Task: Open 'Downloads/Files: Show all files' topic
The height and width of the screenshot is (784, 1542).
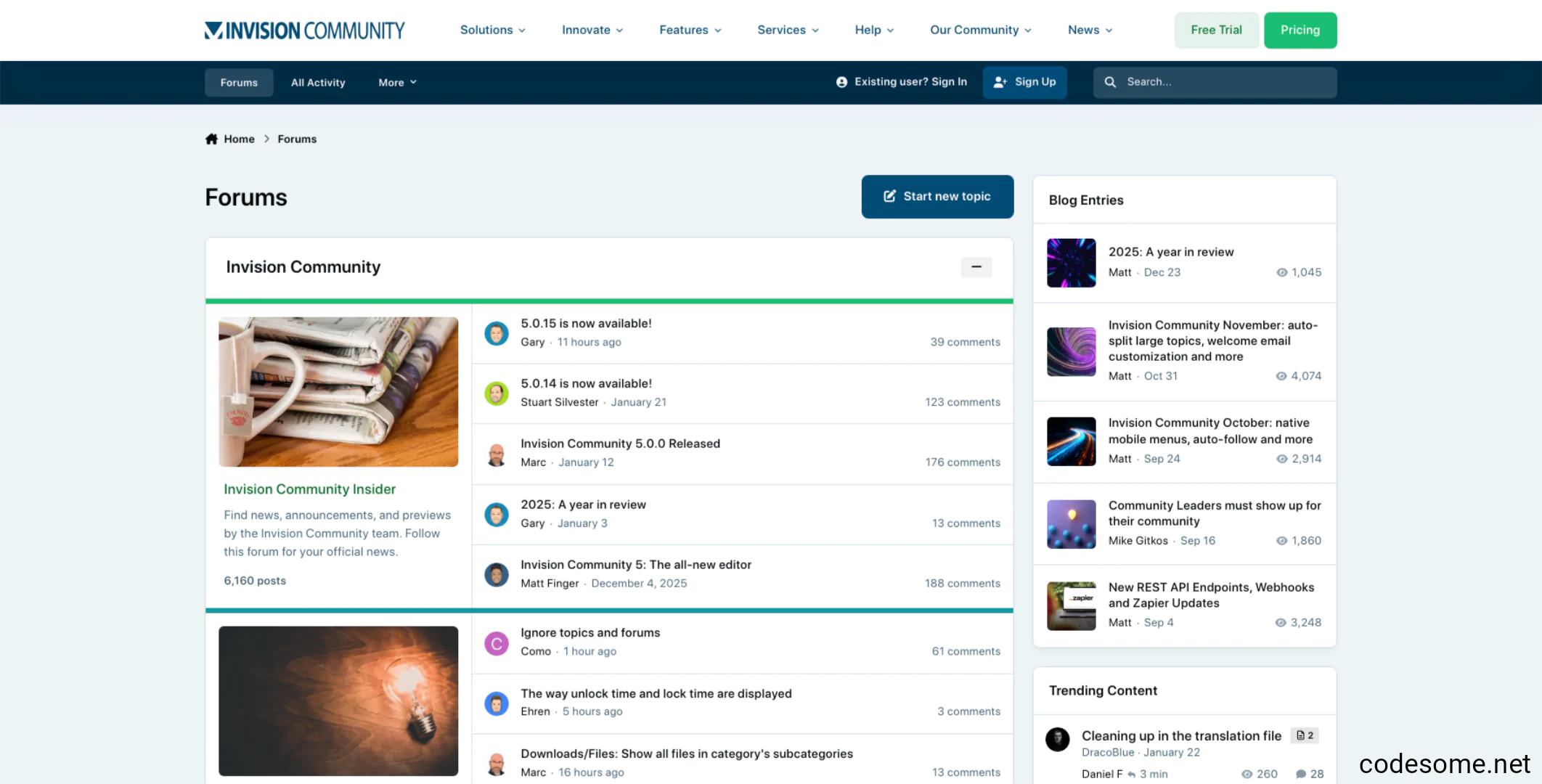Action: point(687,754)
